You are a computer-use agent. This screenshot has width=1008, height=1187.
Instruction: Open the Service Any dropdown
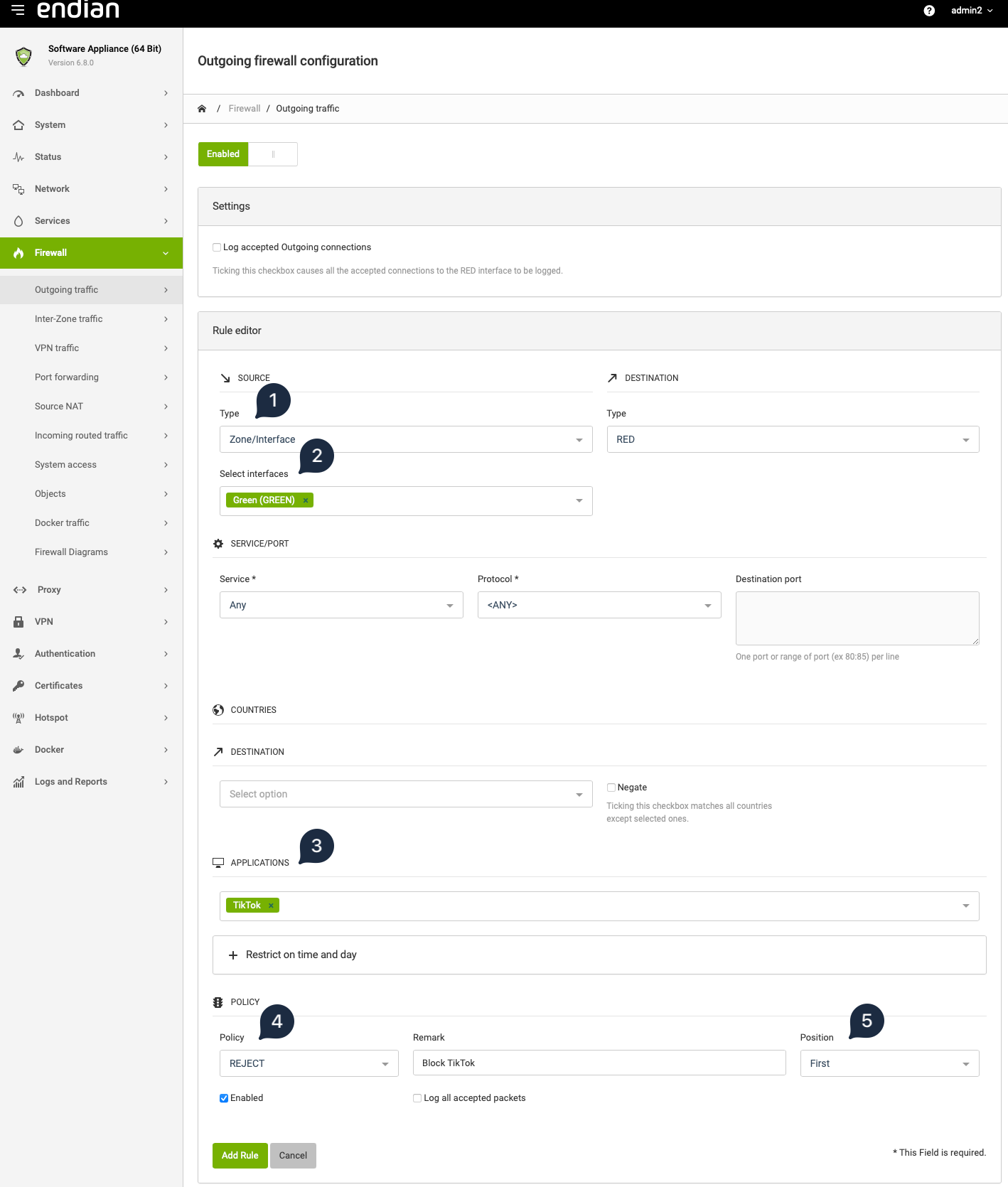pyautogui.click(x=341, y=605)
